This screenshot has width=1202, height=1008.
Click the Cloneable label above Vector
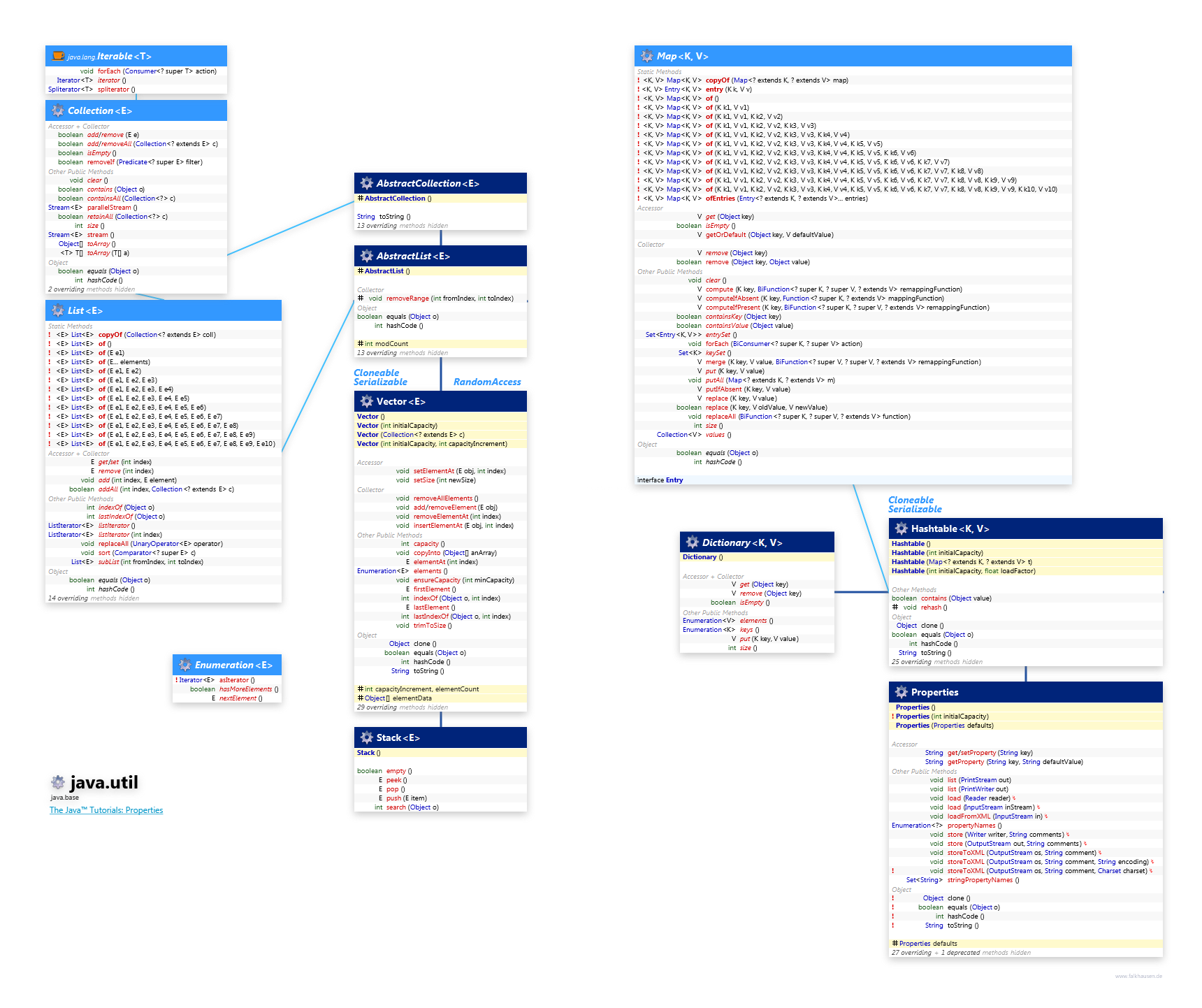point(376,373)
